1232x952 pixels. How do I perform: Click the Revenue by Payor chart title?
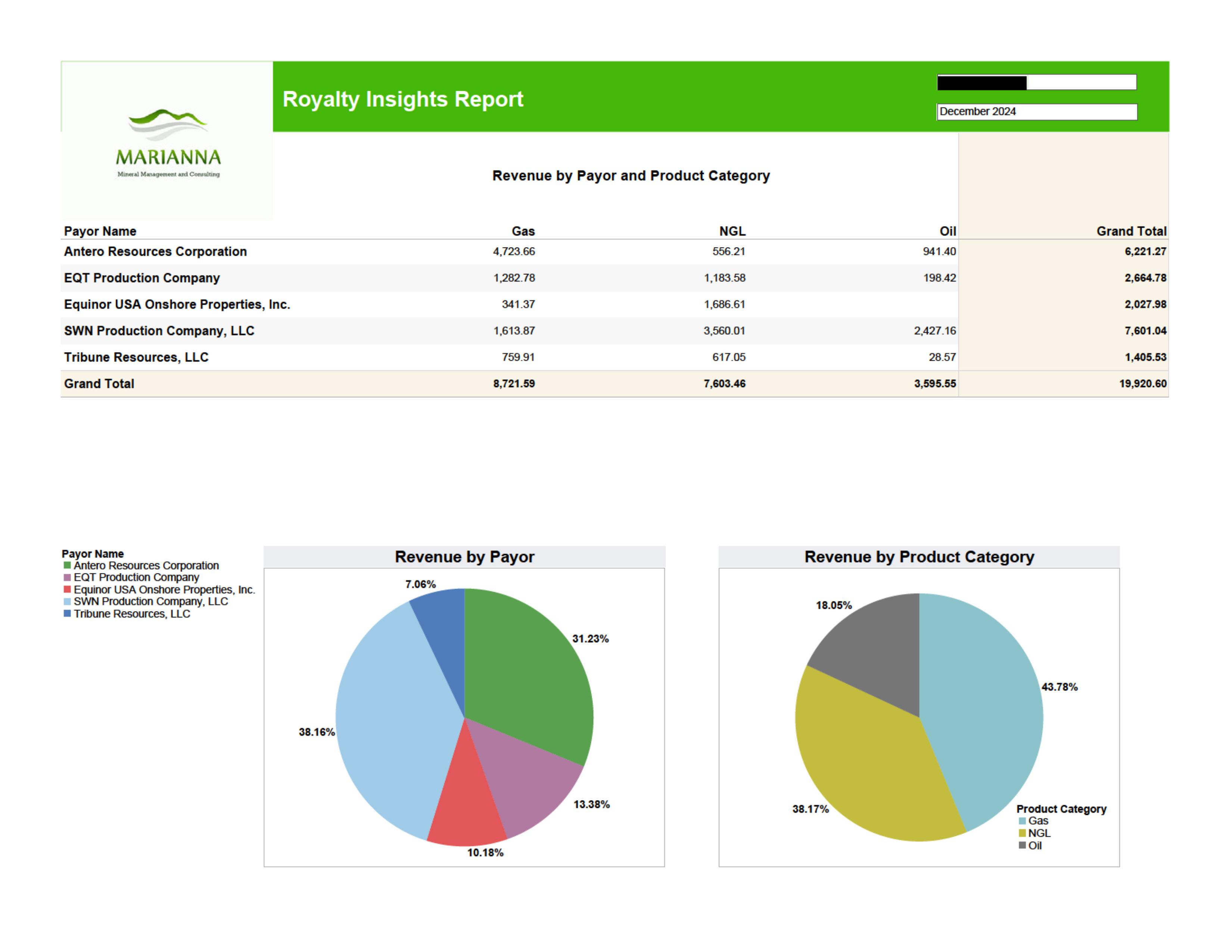click(x=464, y=557)
